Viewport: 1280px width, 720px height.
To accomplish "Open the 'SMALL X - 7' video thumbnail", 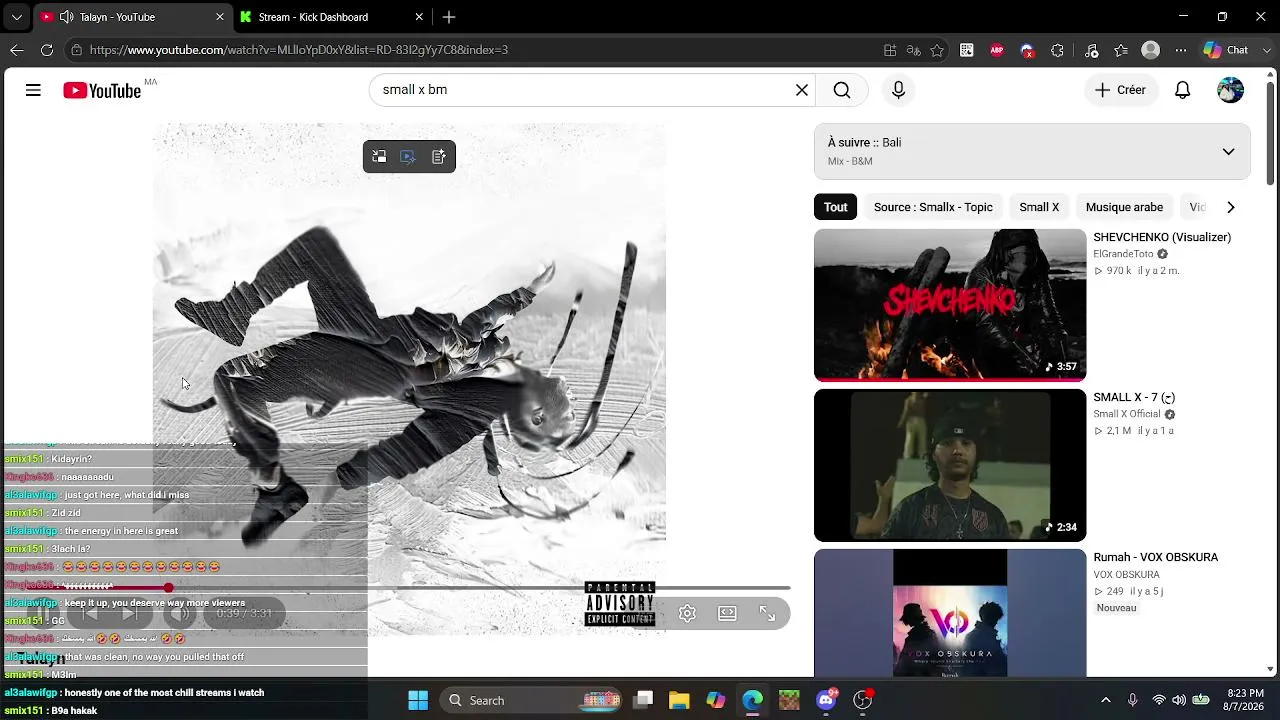I will (950, 465).
